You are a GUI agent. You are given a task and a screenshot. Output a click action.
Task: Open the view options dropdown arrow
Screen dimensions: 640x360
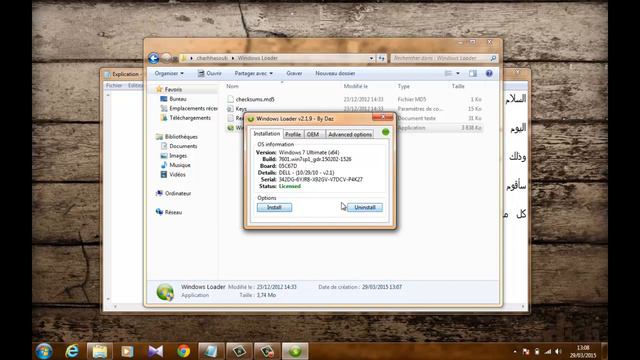[458, 73]
